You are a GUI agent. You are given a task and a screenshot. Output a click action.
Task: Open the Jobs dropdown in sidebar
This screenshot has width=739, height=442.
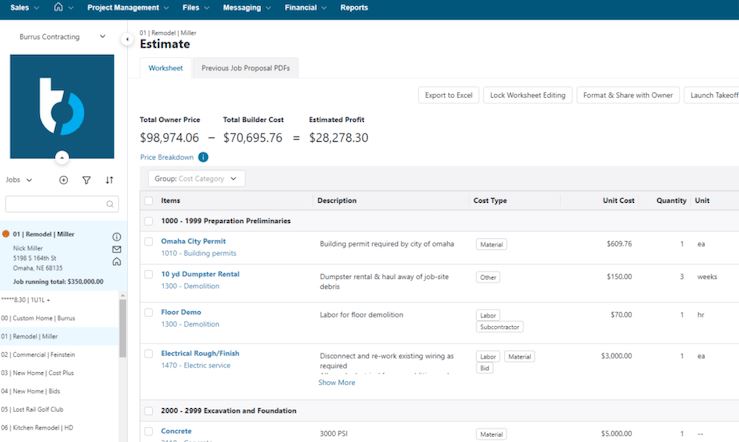[19, 180]
